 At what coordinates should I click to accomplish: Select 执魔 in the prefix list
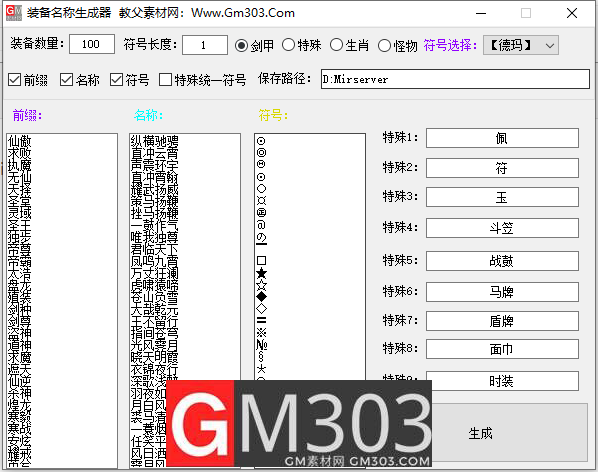click(19, 165)
